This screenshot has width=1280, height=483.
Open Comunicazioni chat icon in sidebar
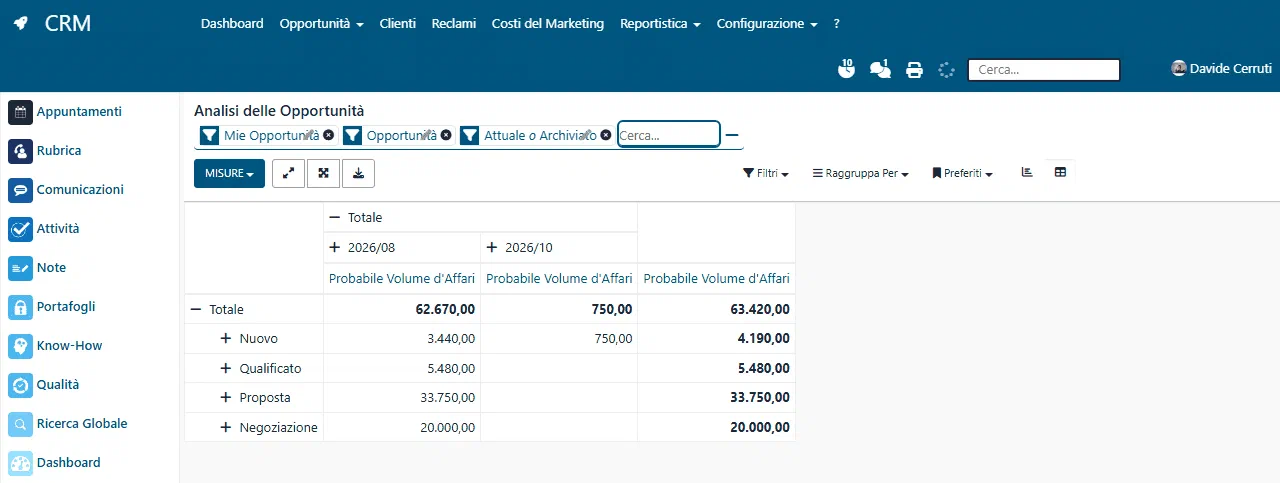coord(21,190)
